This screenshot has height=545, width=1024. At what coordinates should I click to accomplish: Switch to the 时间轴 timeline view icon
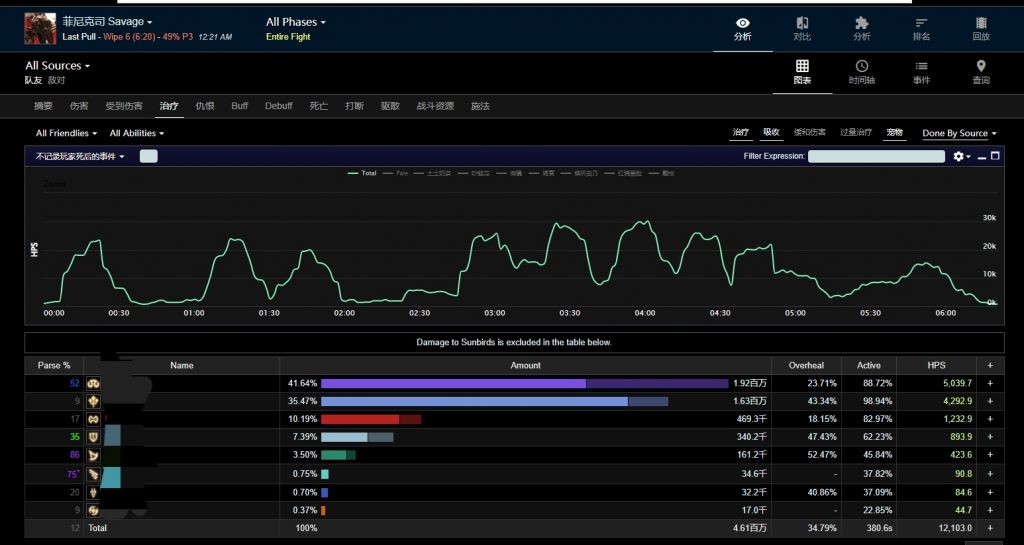(861, 72)
